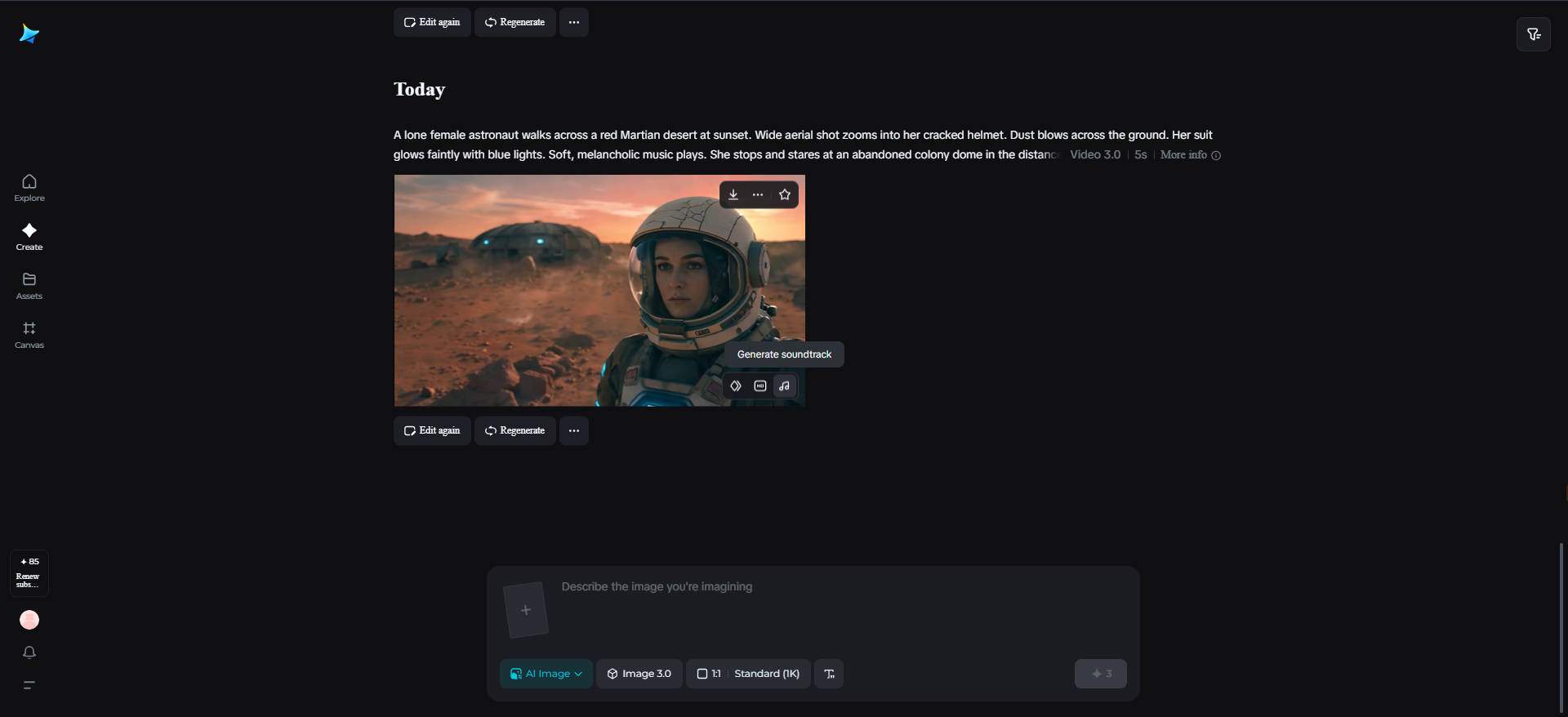Image resolution: width=1568 pixels, height=717 pixels.
Task: Click the diamond-shaped icon left of HD
Action: pos(736,386)
